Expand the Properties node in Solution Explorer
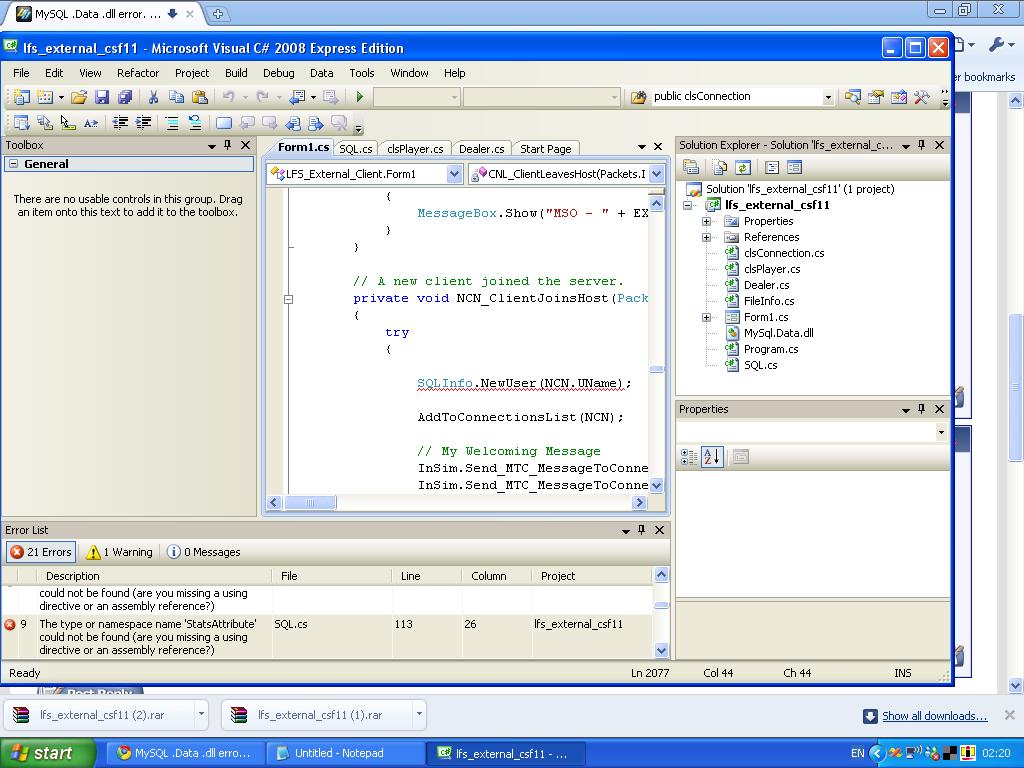This screenshot has height=768, width=1024. point(706,221)
